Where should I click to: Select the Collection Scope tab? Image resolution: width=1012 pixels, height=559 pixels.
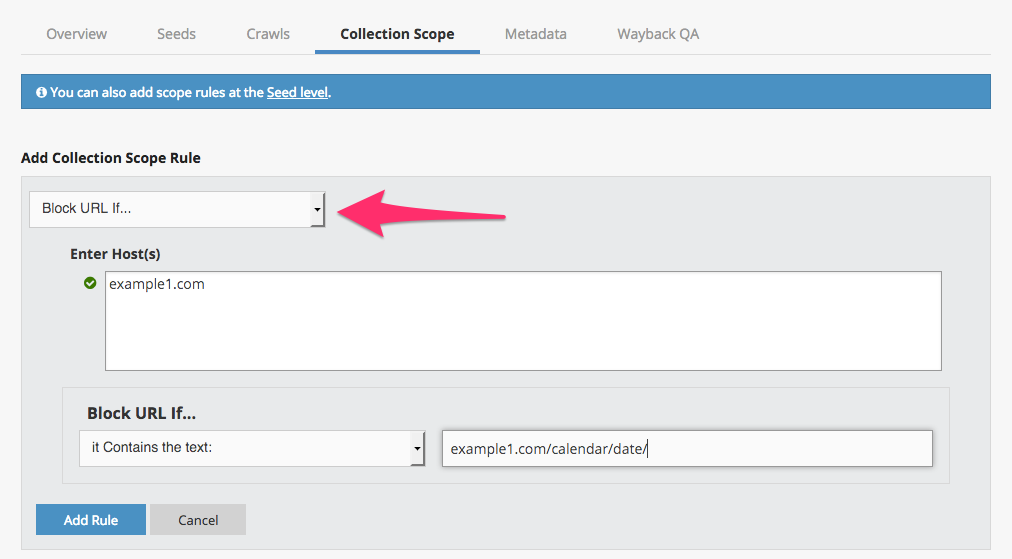tap(397, 34)
